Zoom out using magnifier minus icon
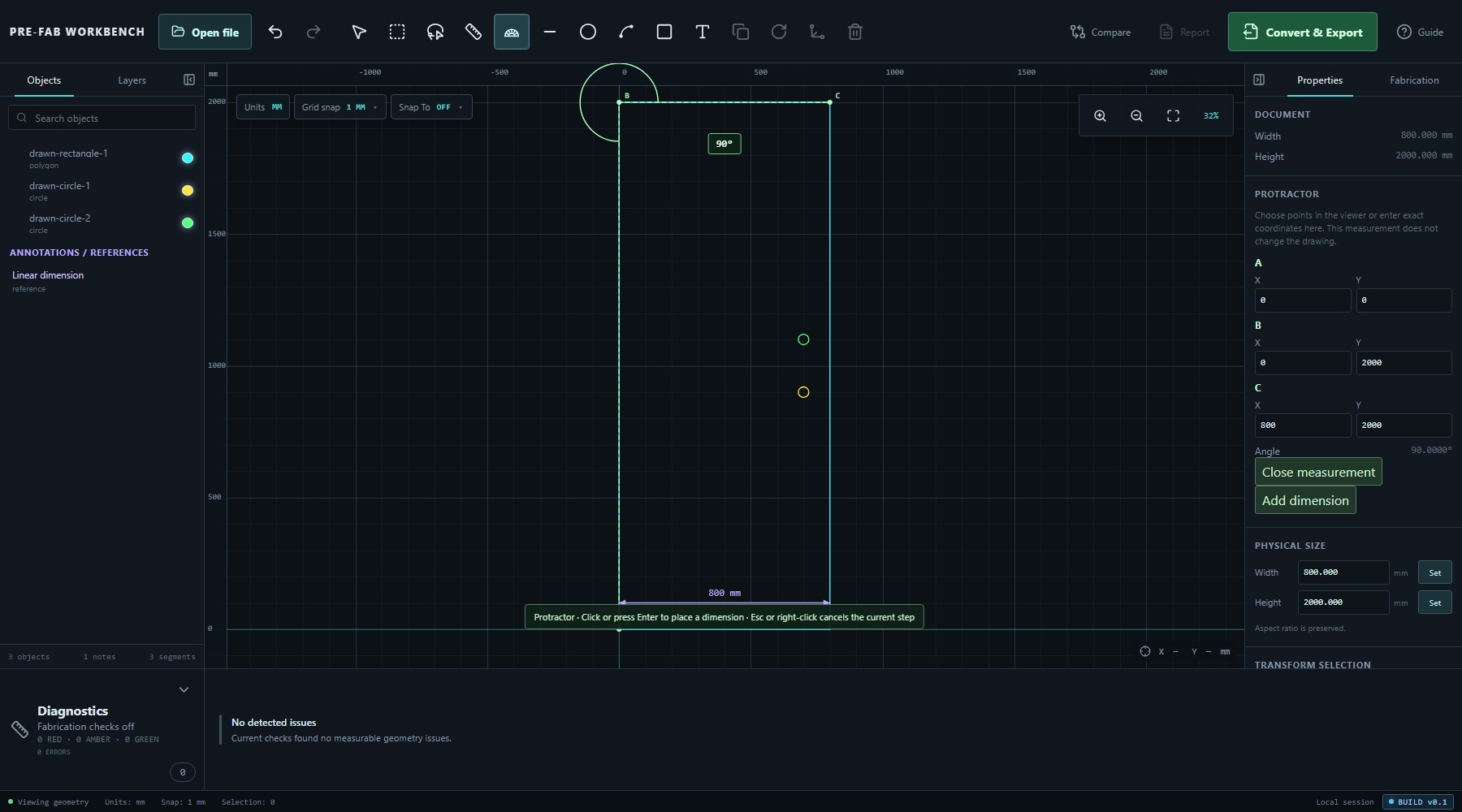 coord(1137,116)
